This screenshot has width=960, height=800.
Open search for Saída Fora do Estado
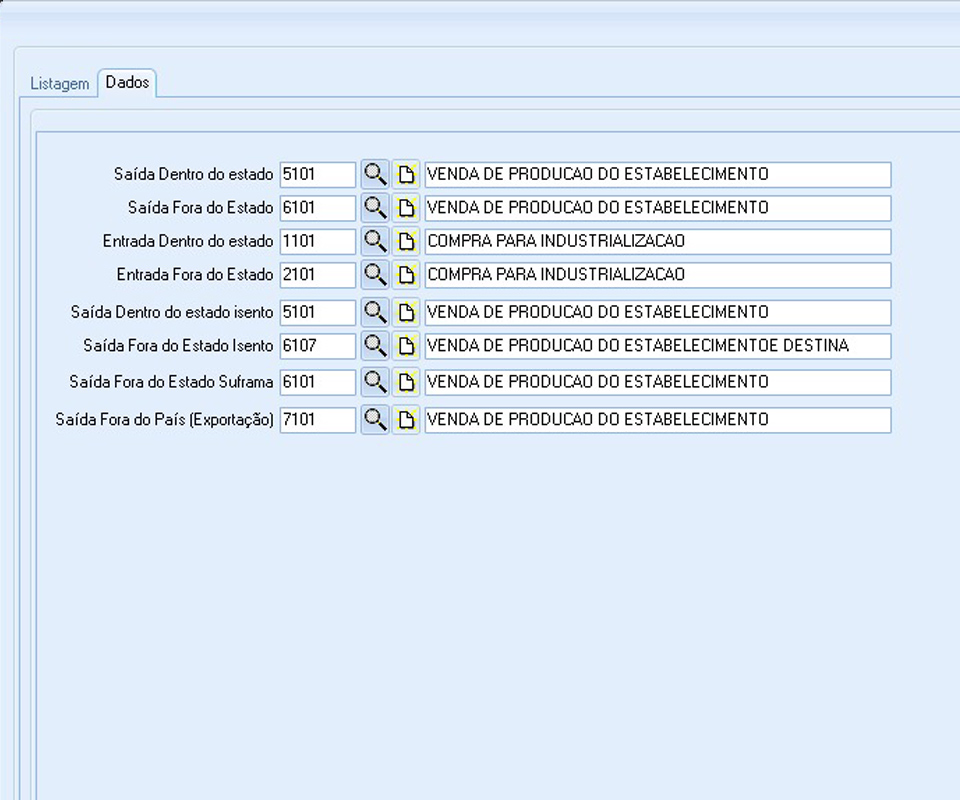374,208
